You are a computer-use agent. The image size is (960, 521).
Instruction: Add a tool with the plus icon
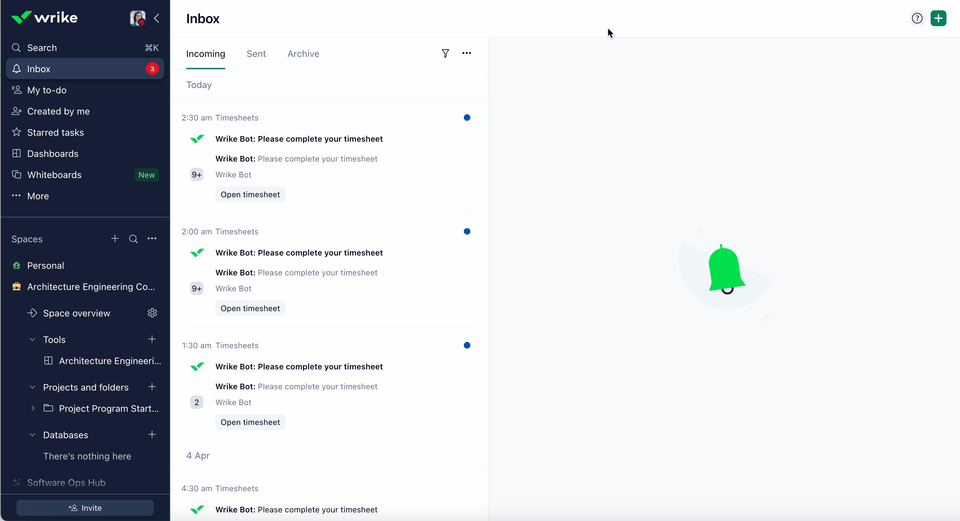coord(152,339)
